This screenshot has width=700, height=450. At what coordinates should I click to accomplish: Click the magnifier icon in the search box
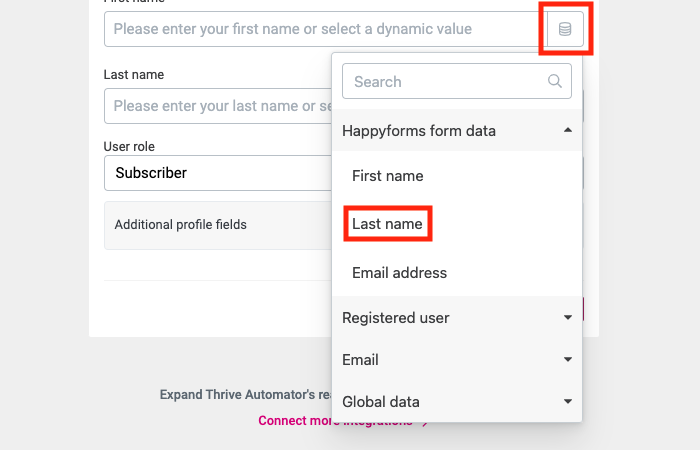tap(554, 81)
